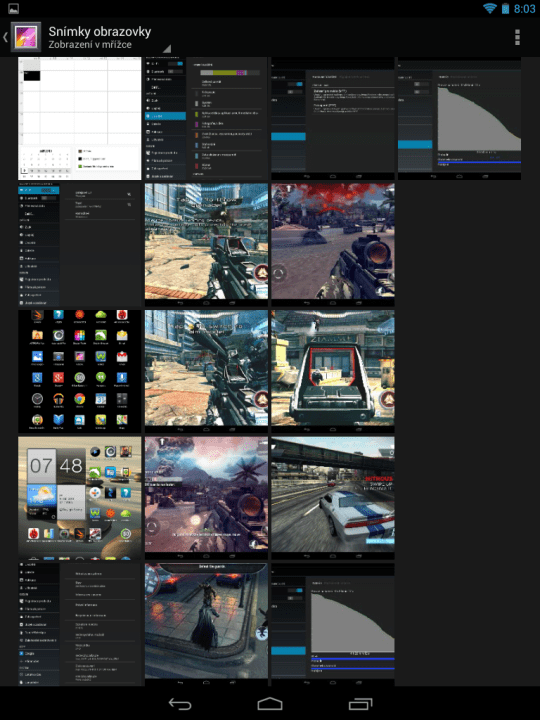Open the app drawer icon grid thumbnail
This screenshot has width=540, height=720.
point(79,371)
